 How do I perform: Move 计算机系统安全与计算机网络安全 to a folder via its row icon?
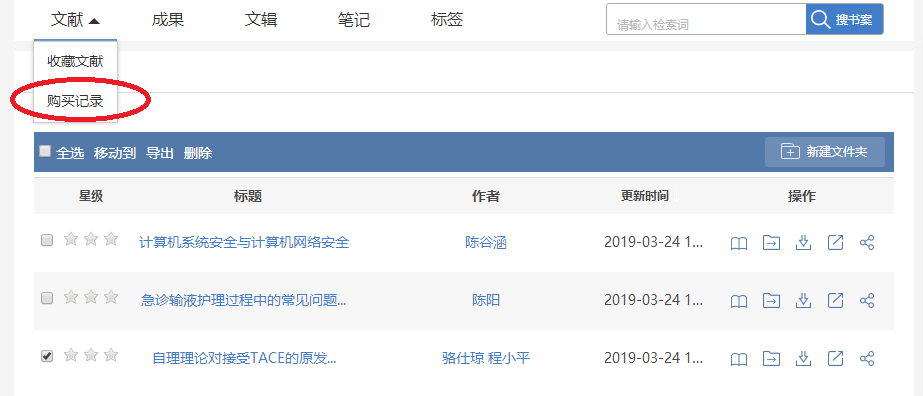(x=771, y=242)
